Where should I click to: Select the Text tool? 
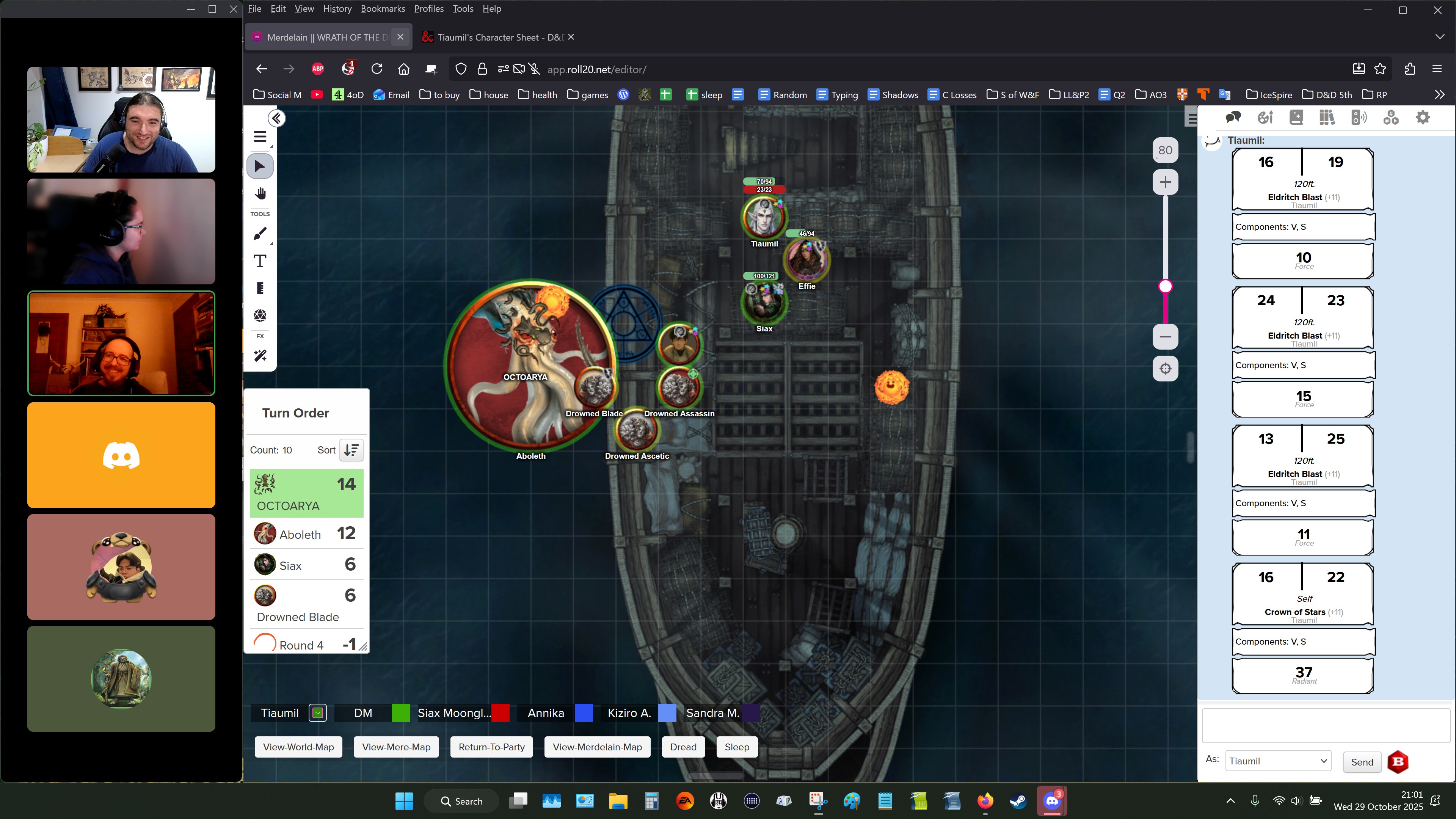point(260,261)
